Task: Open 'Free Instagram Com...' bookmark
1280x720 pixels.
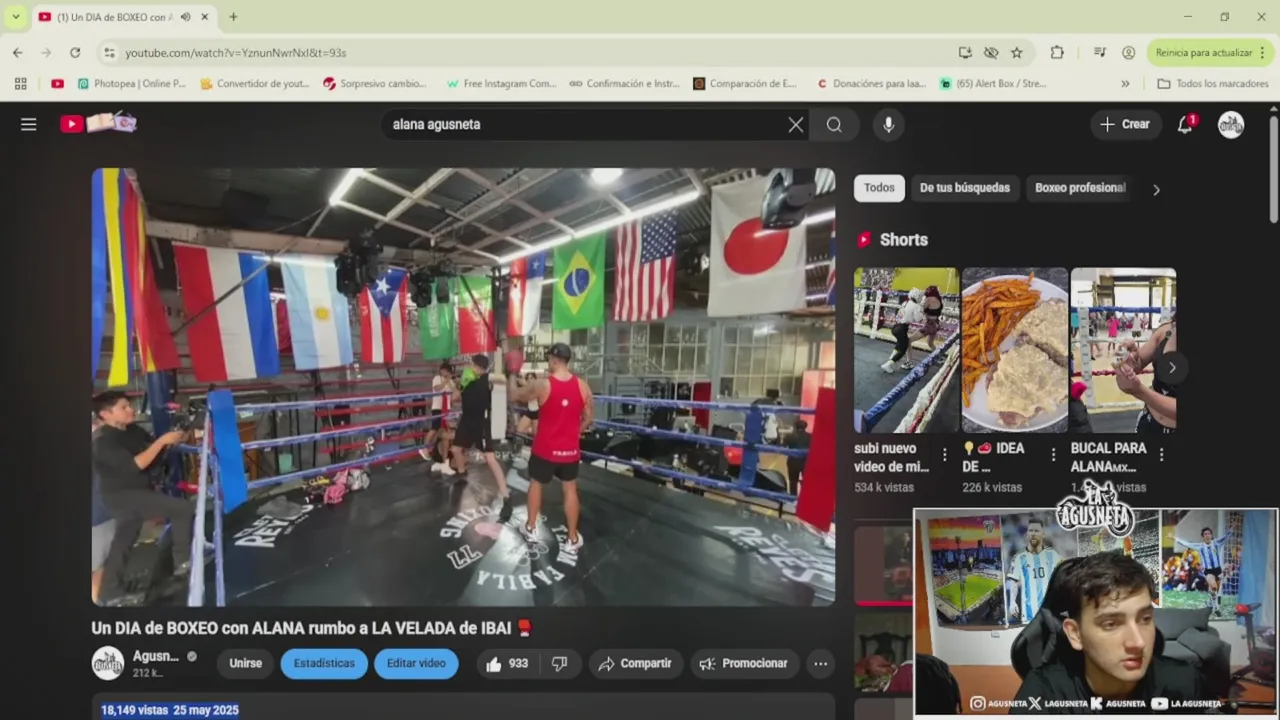Action: pos(501,84)
